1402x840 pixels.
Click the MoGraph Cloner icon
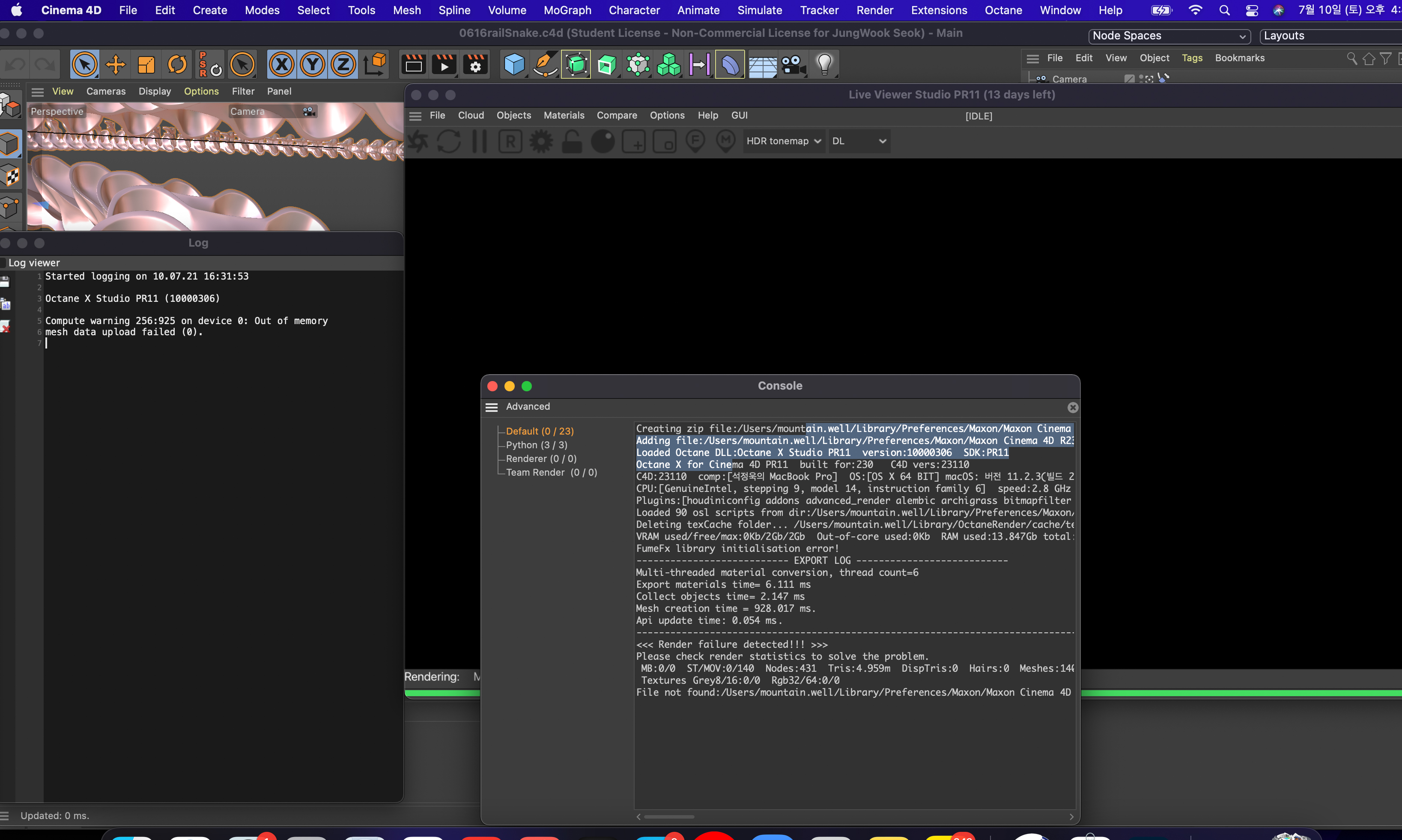638,65
